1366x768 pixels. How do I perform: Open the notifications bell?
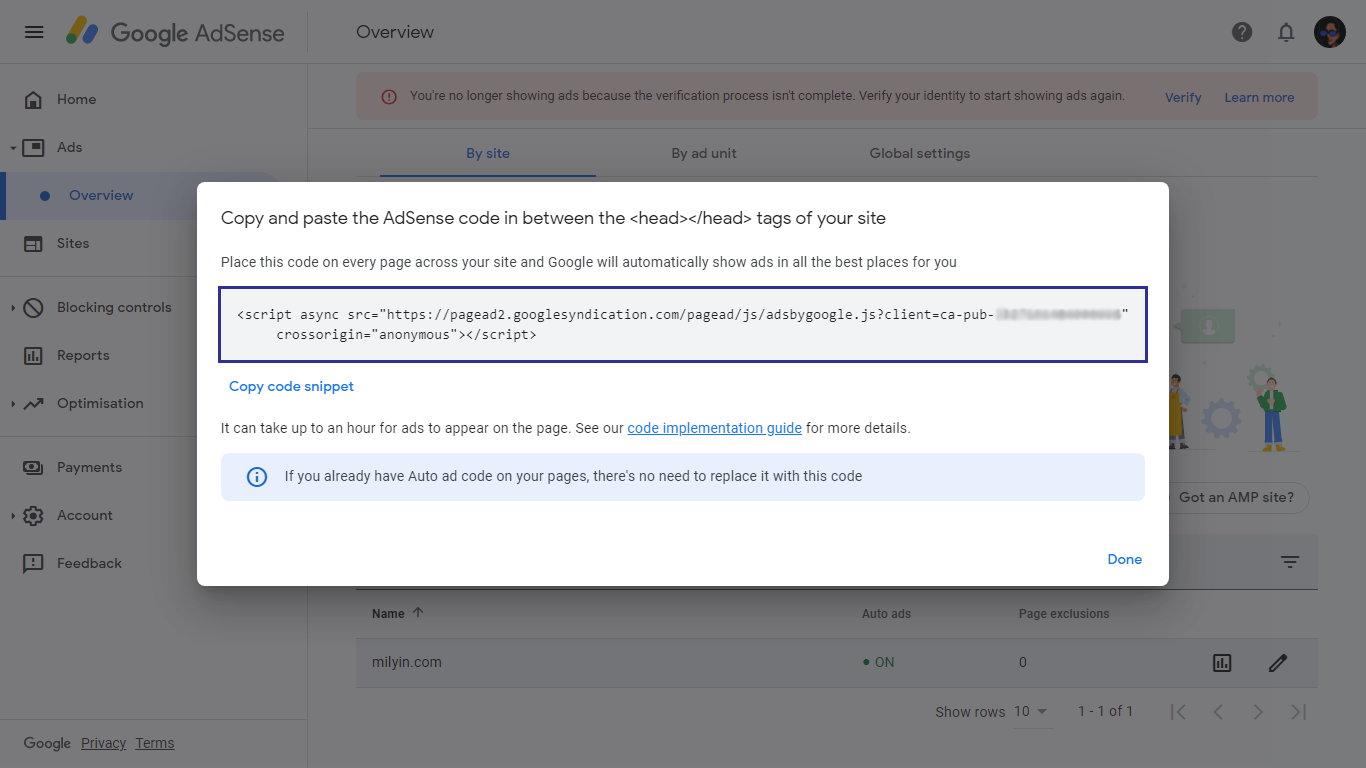coord(1286,32)
